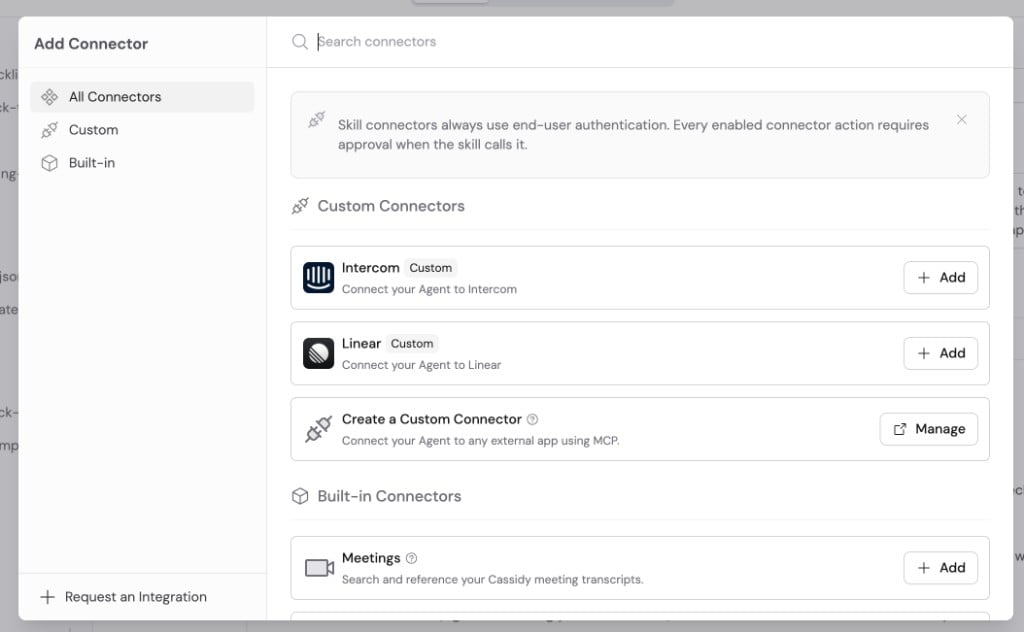Image resolution: width=1024 pixels, height=632 pixels.
Task: Click the Linear connector name
Action: click(361, 343)
